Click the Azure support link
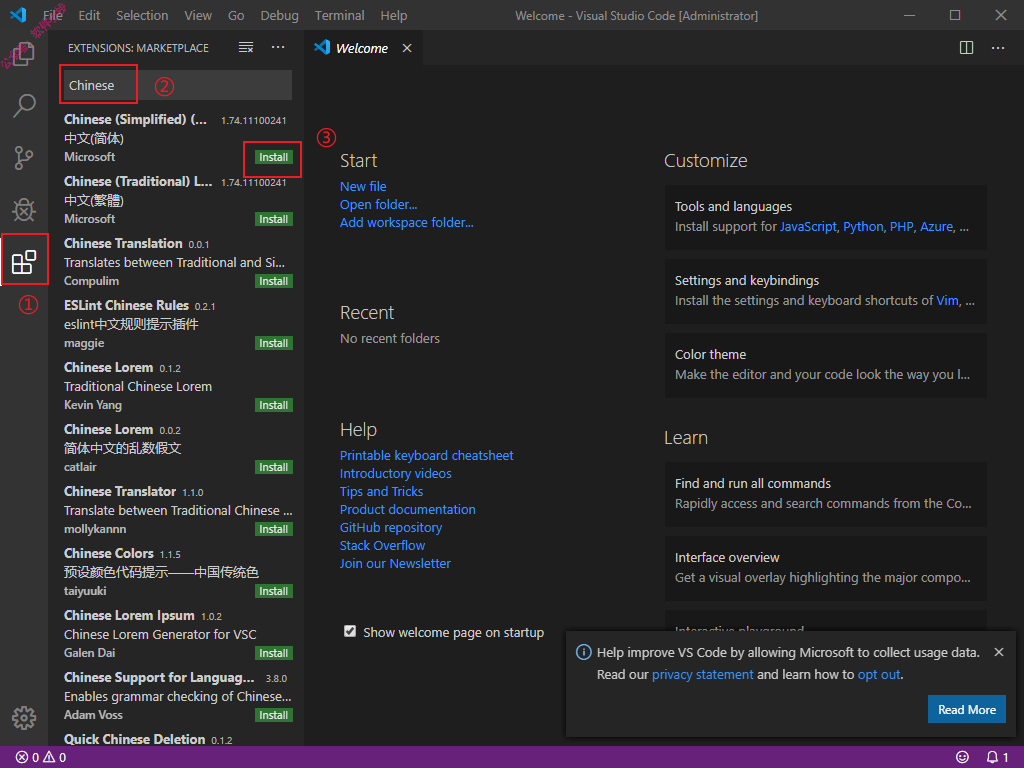Viewport: 1024px width, 768px height. (936, 227)
